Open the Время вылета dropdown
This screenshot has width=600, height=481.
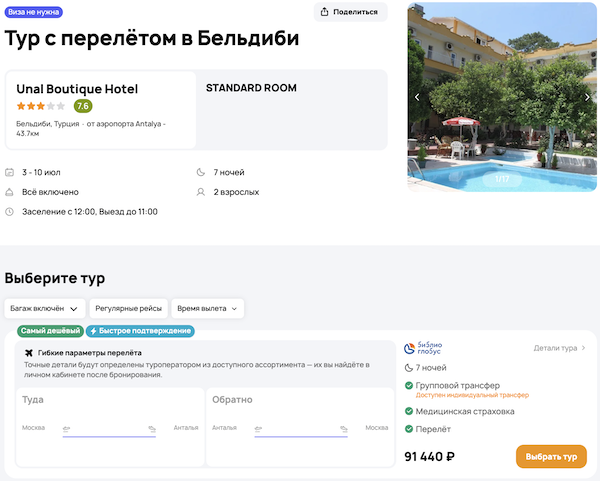(207, 309)
